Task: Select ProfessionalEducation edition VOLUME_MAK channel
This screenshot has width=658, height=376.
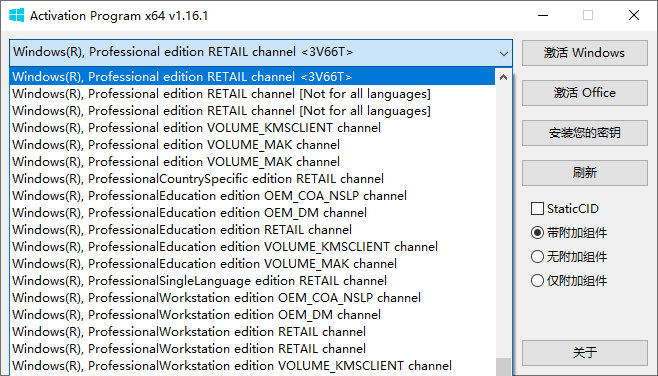Action: (x=252, y=264)
